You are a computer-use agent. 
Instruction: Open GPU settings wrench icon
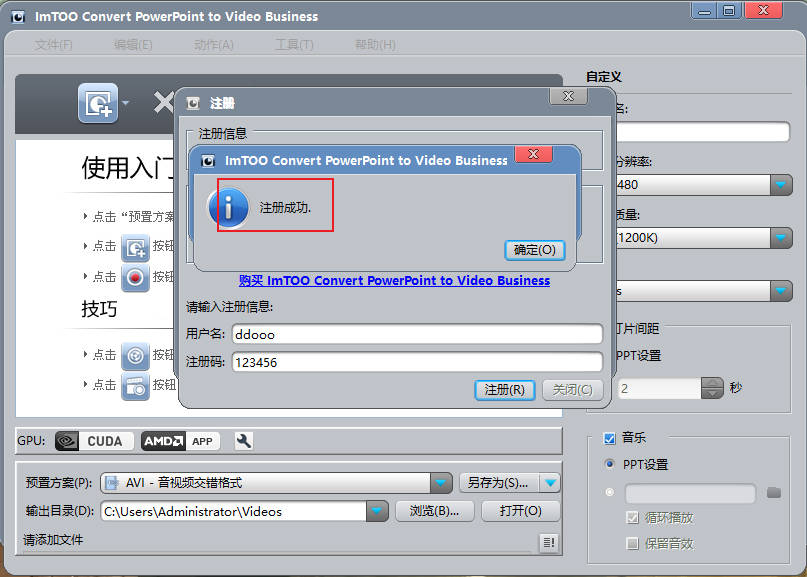tap(243, 441)
